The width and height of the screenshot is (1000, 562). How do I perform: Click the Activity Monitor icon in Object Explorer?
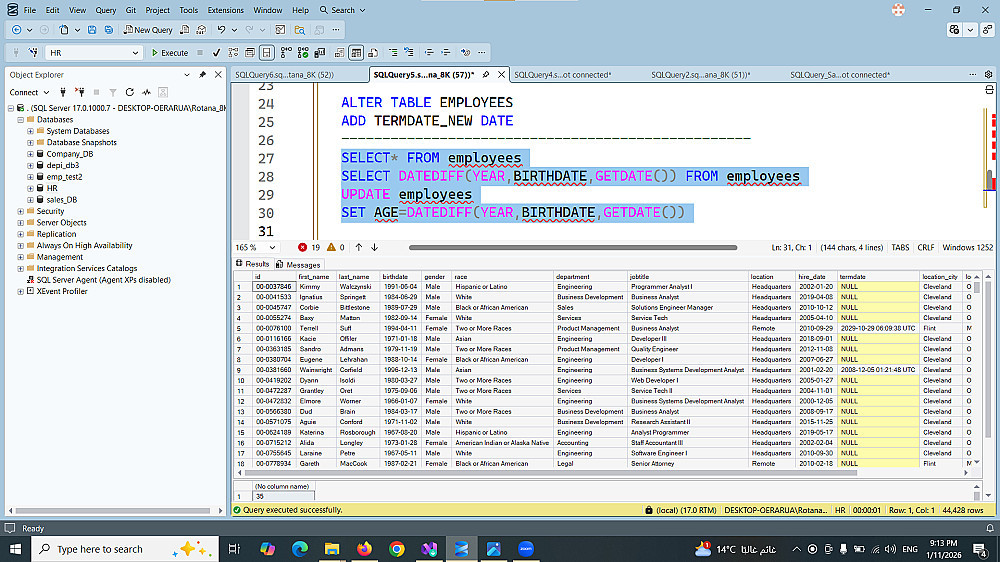click(146, 92)
